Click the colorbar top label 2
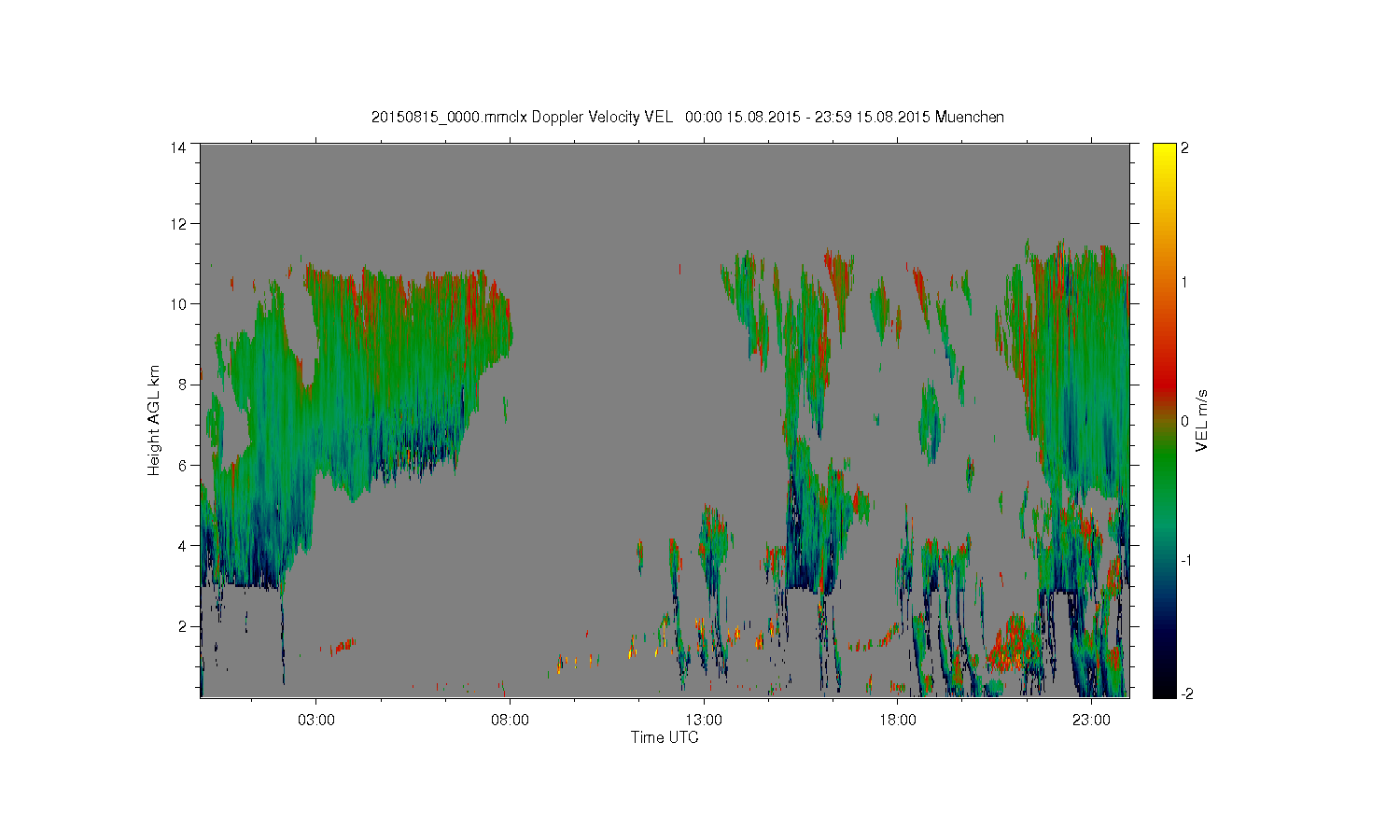Screen dimensions: 1400x840 click(1184, 148)
